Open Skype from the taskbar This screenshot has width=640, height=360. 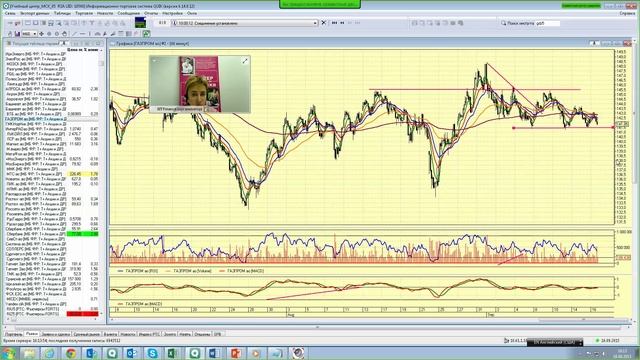pyautogui.click(x=152, y=353)
